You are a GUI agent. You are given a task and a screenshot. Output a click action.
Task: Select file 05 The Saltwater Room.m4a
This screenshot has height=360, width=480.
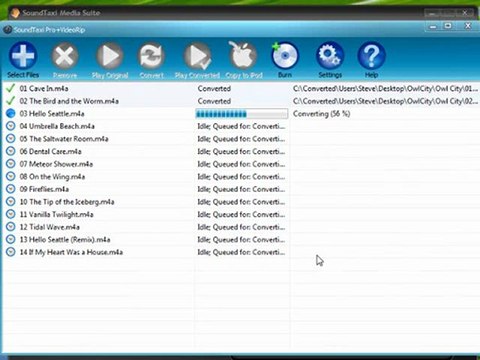[x=64, y=139]
